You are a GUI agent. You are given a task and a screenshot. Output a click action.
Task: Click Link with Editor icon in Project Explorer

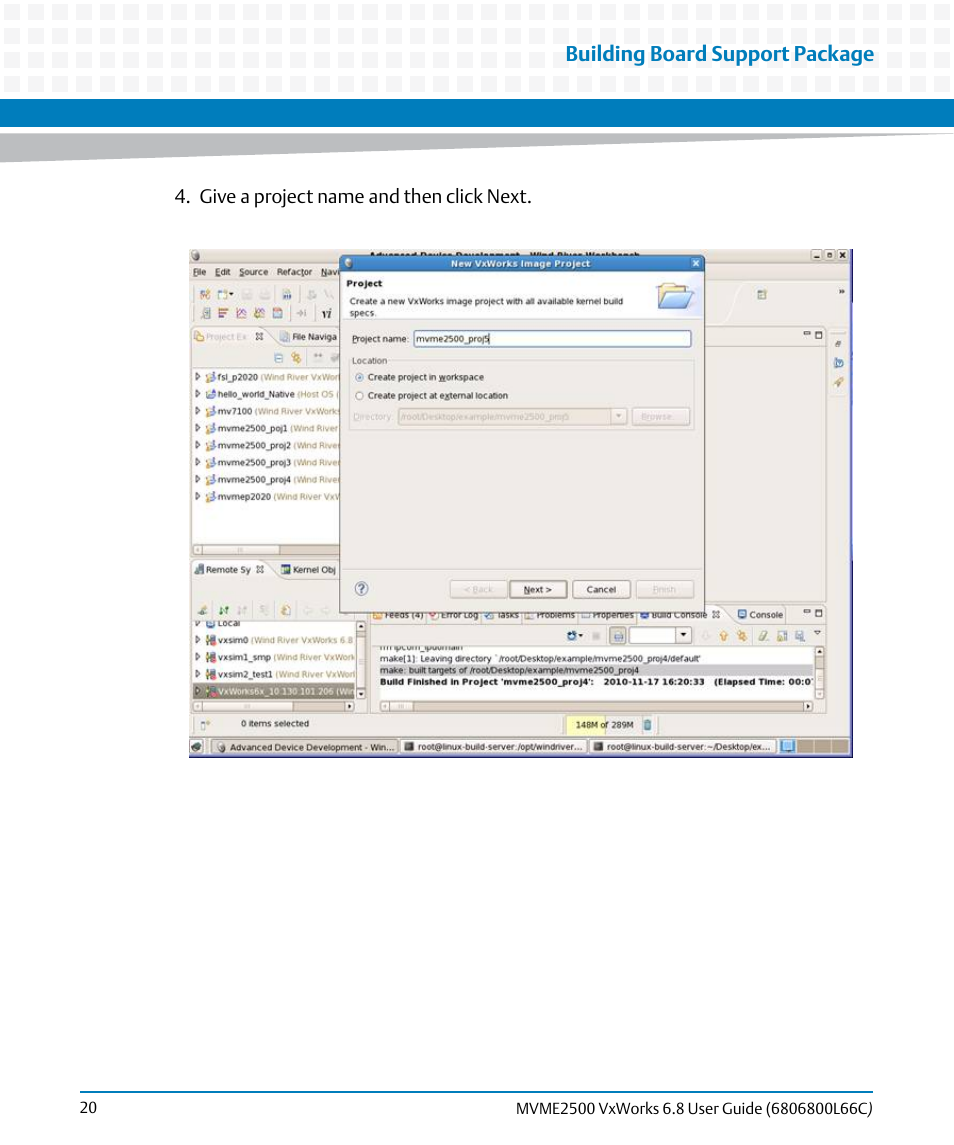click(296, 358)
